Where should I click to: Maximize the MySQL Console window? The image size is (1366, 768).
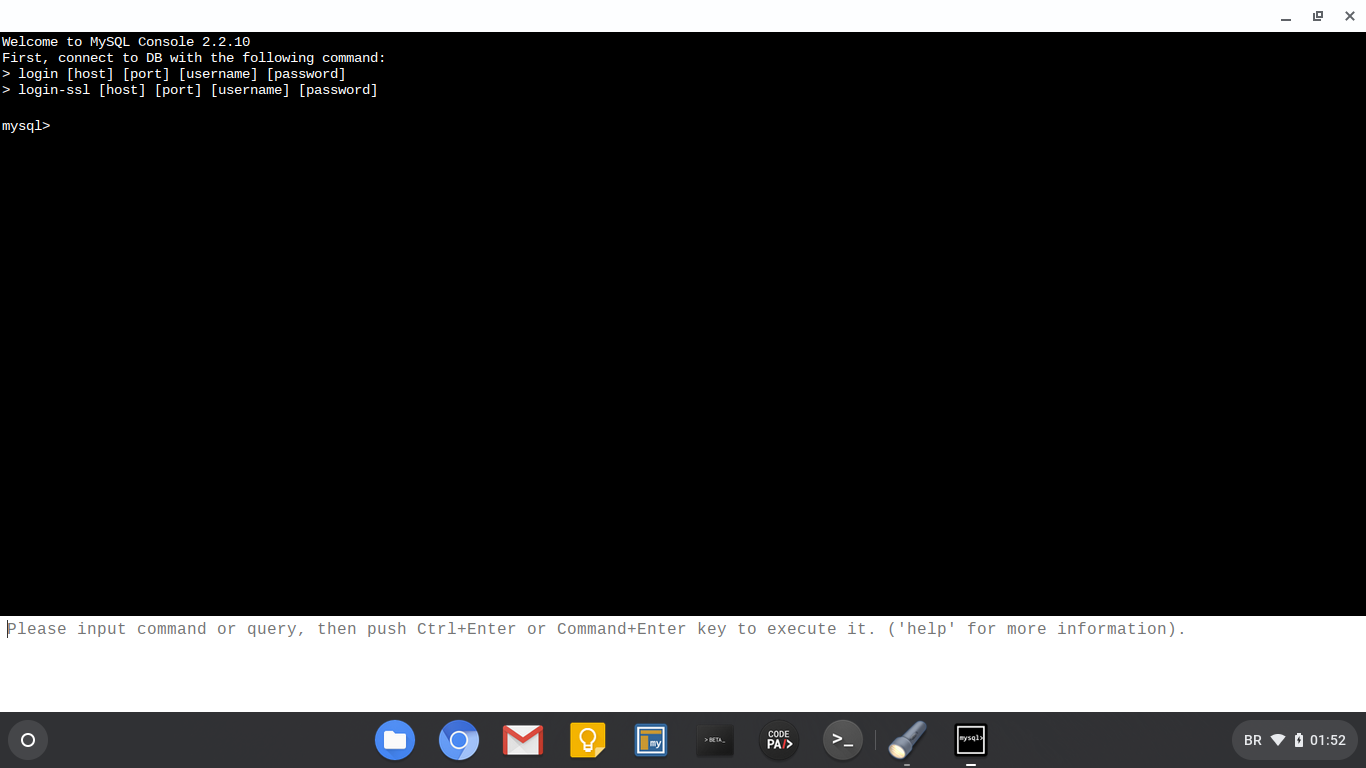[x=1318, y=16]
